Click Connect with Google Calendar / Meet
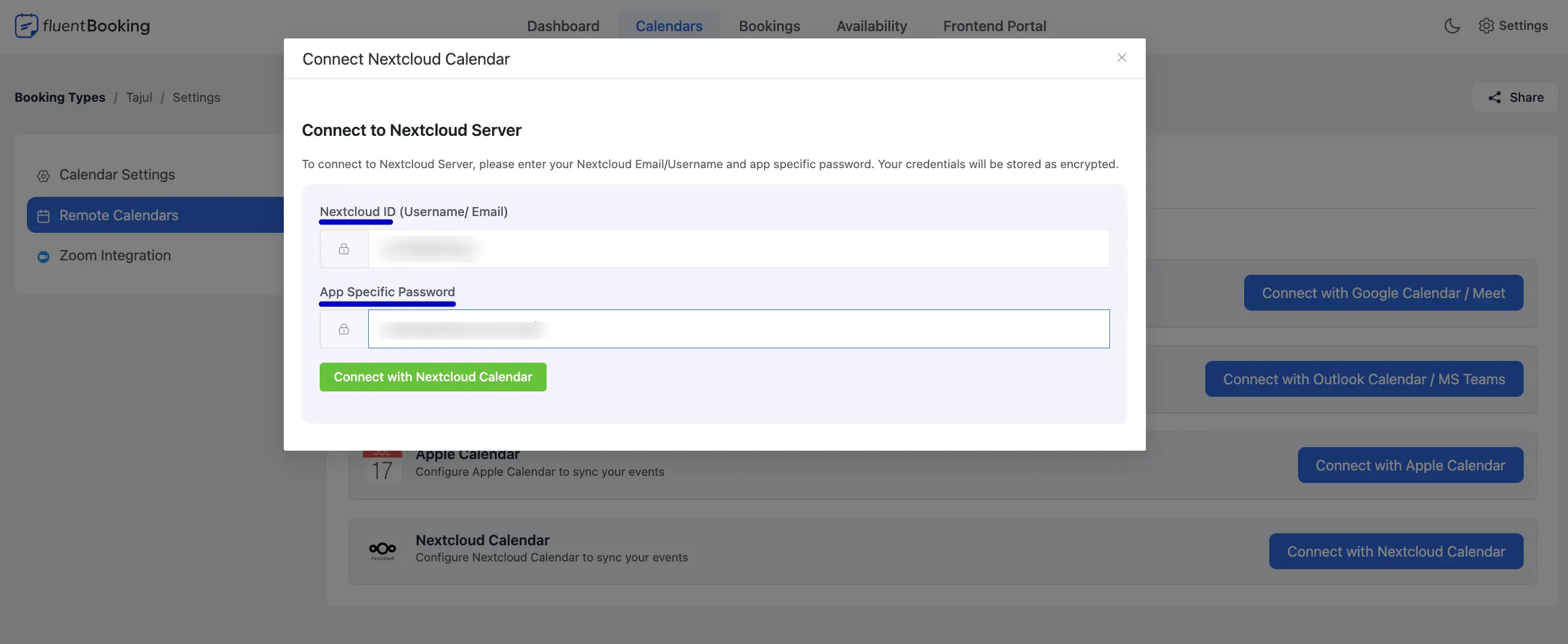The height and width of the screenshot is (644, 1568). click(1383, 293)
